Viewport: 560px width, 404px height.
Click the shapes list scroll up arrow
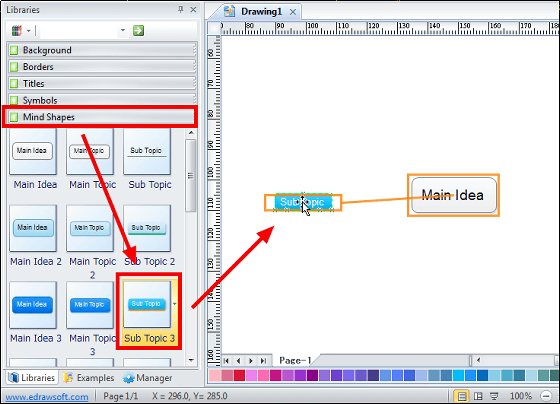(x=191, y=133)
